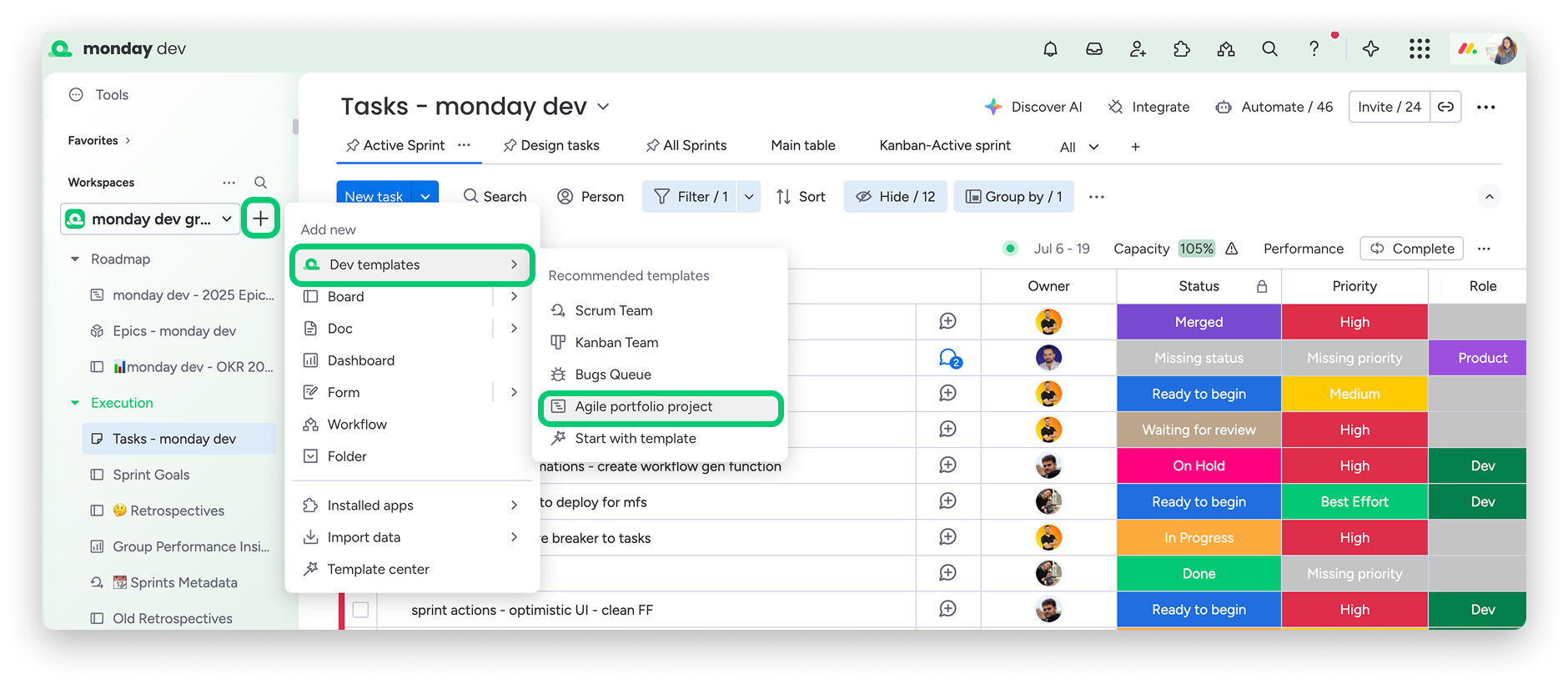Open the All views dropdown
This screenshot has height=684, width=1568.
[1078, 147]
